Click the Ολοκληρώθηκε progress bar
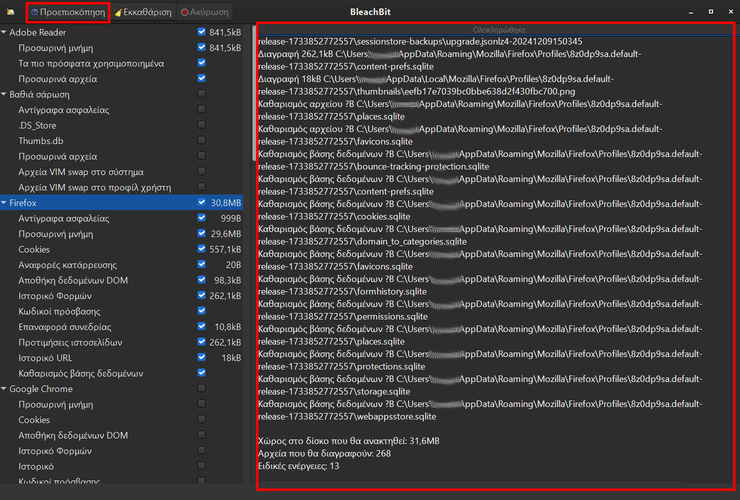This screenshot has width=740, height=500. [x=495, y=30]
